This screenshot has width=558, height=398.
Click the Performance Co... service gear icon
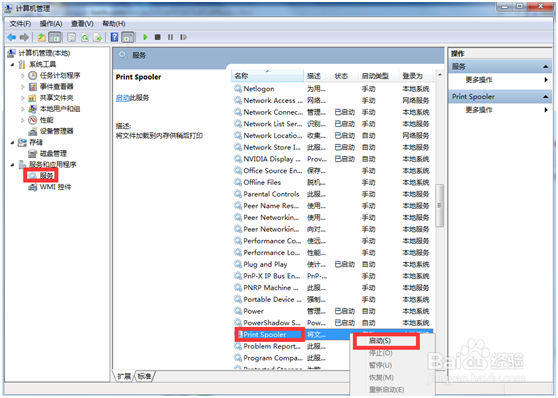click(x=237, y=241)
